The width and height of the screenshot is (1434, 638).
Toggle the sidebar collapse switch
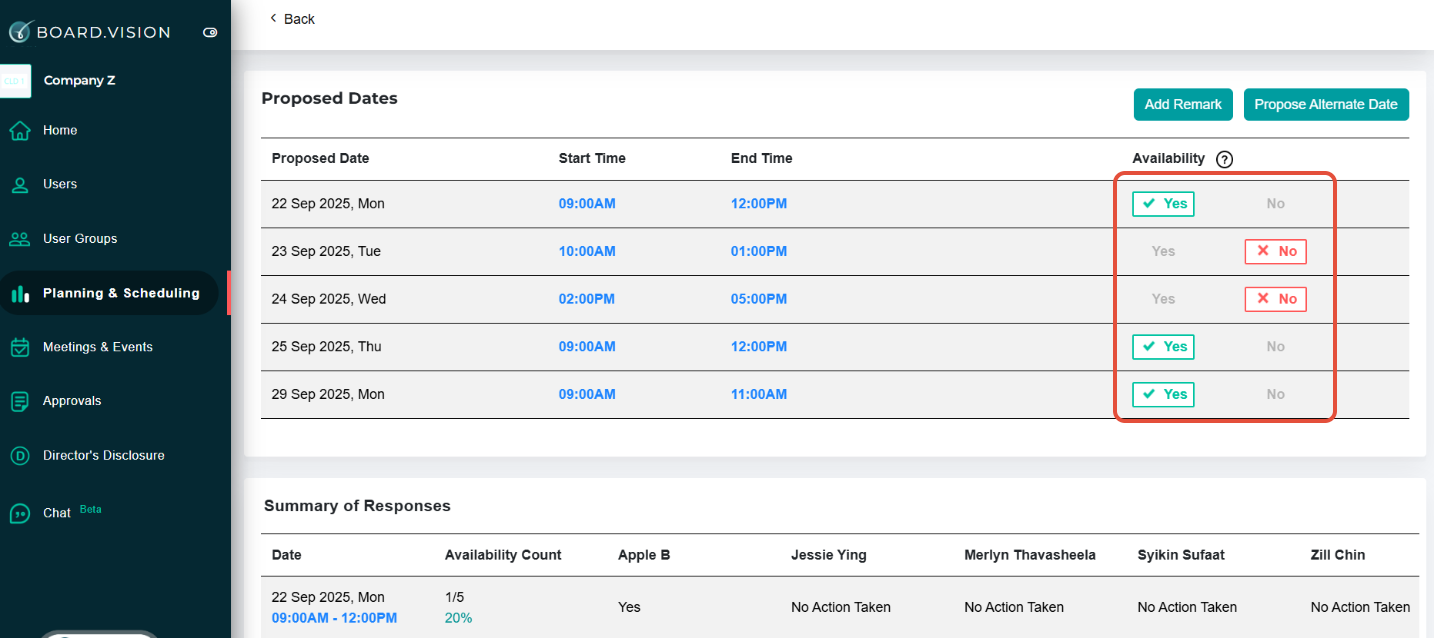pyautogui.click(x=210, y=32)
